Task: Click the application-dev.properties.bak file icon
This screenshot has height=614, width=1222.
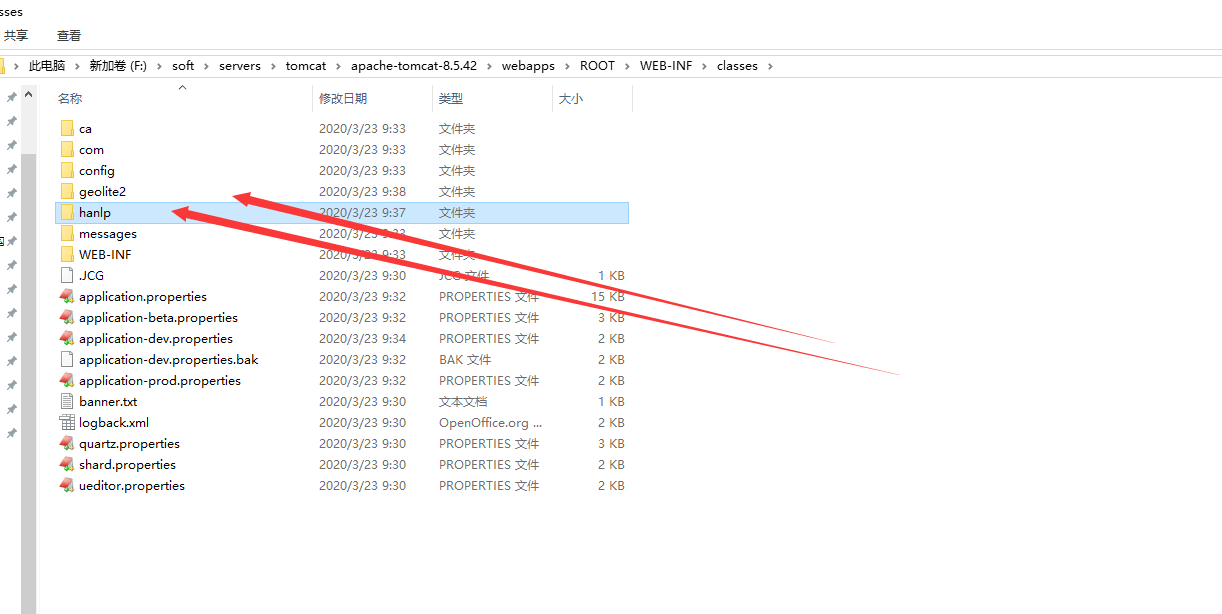Action: [67, 359]
